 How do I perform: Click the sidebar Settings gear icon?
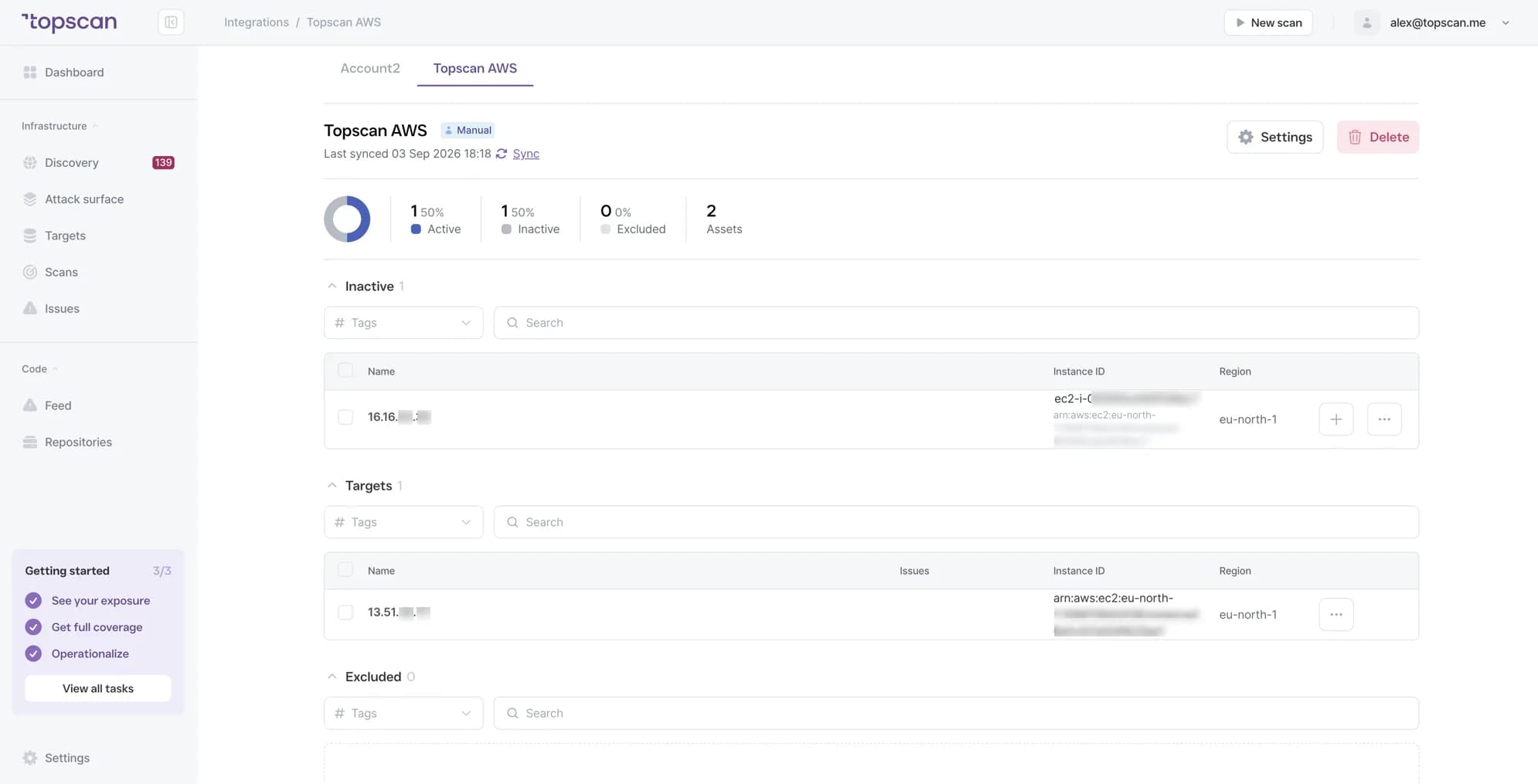point(30,758)
